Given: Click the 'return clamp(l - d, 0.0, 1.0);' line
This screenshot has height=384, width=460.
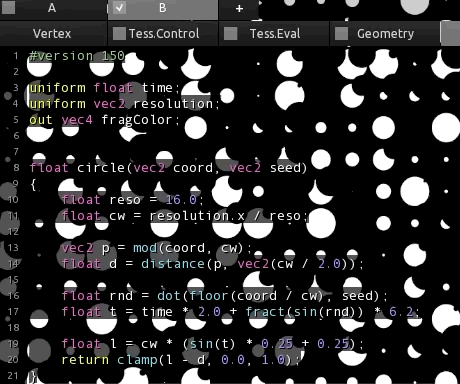Looking at the screenshot, I should tap(180, 360).
